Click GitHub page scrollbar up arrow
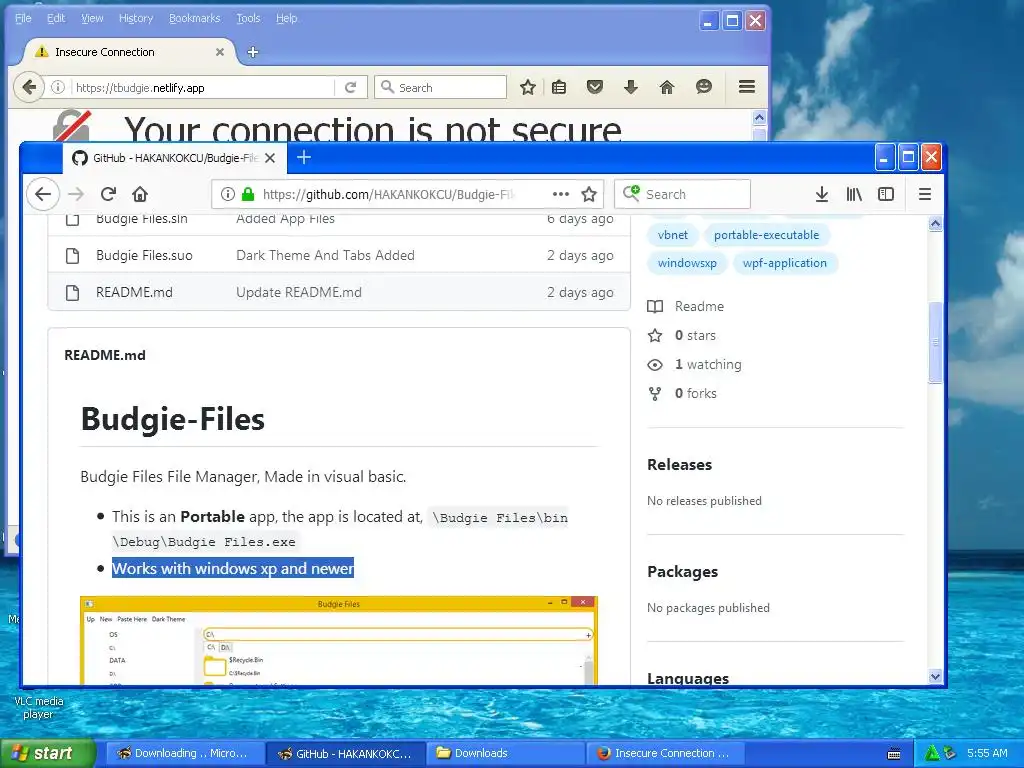The image size is (1024, 768). [935, 224]
